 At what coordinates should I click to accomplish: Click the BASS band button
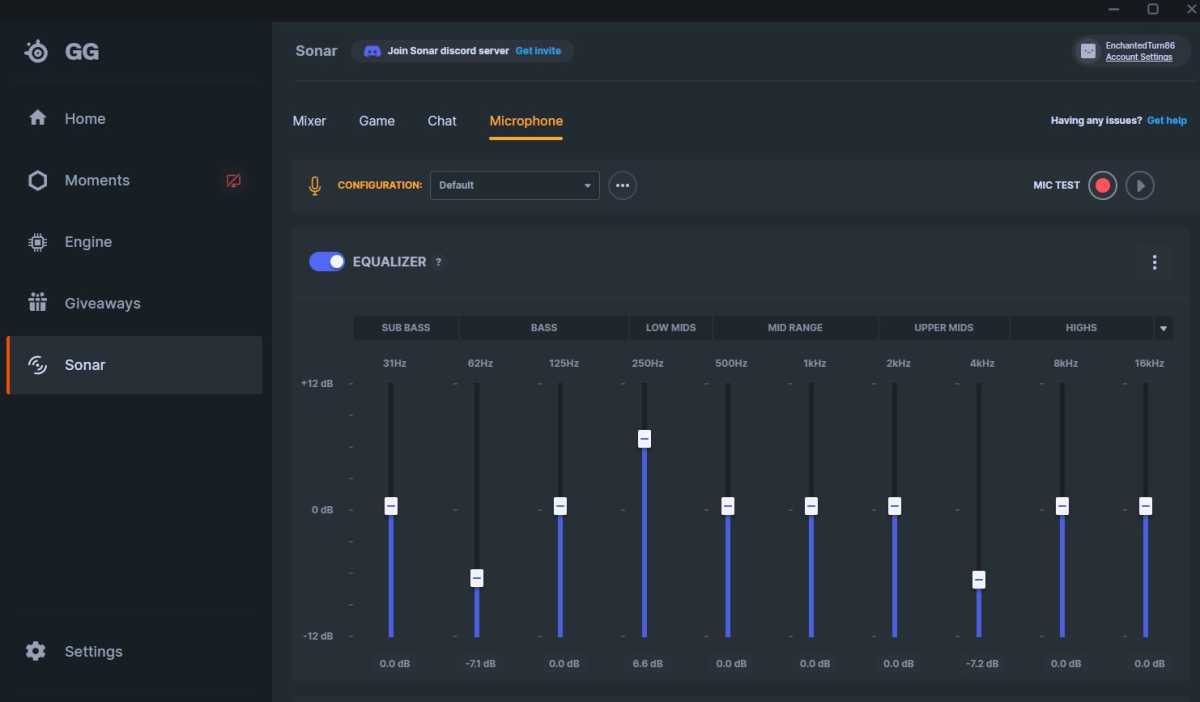[544, 327]
